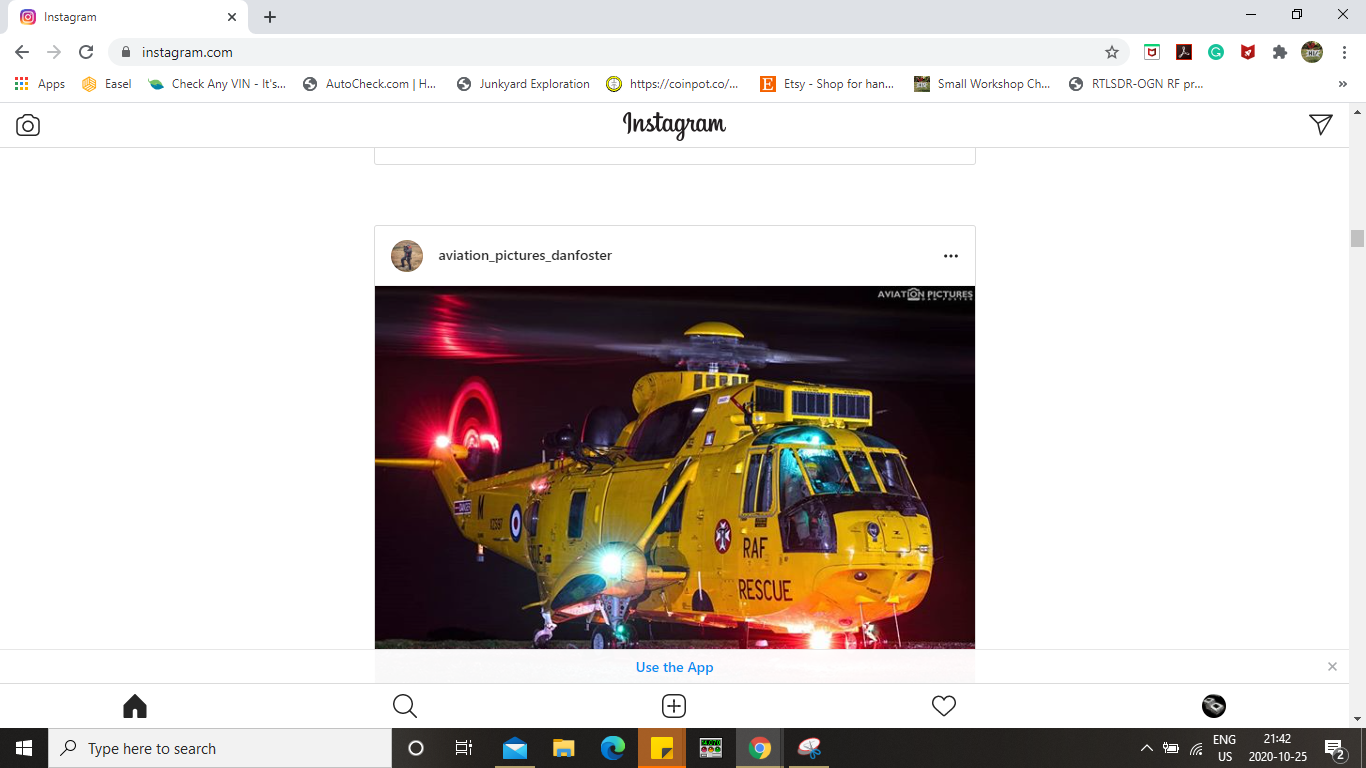Reload the Instagram page

[x=86, y=52]
